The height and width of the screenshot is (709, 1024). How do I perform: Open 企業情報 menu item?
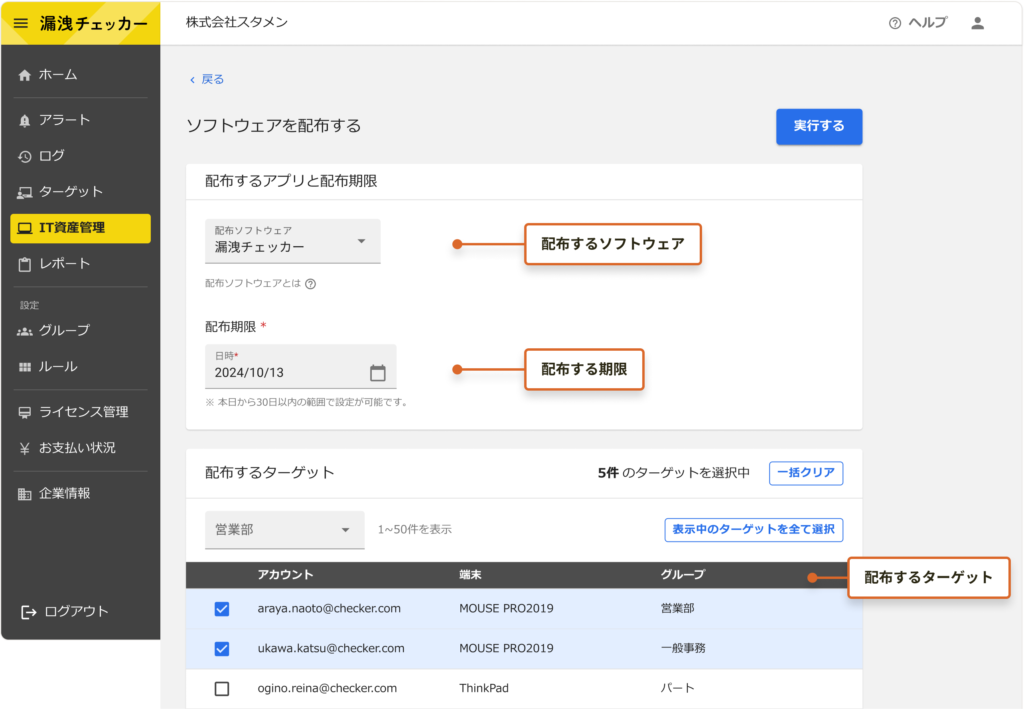[80, 494]
